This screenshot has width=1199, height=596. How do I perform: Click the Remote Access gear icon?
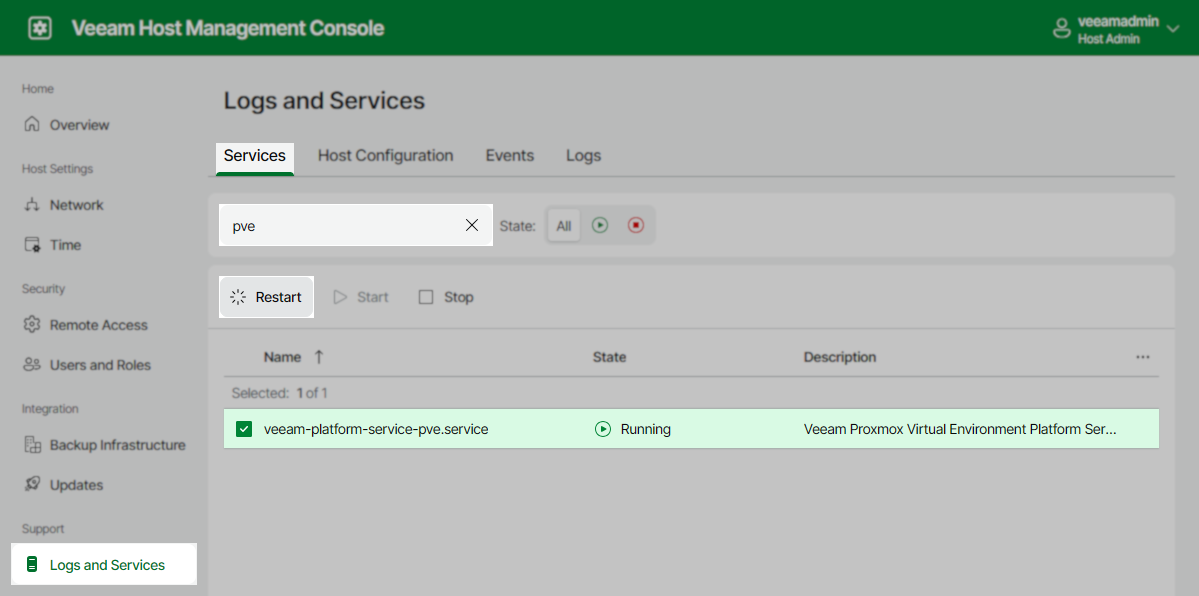click(x=31, y=324)
